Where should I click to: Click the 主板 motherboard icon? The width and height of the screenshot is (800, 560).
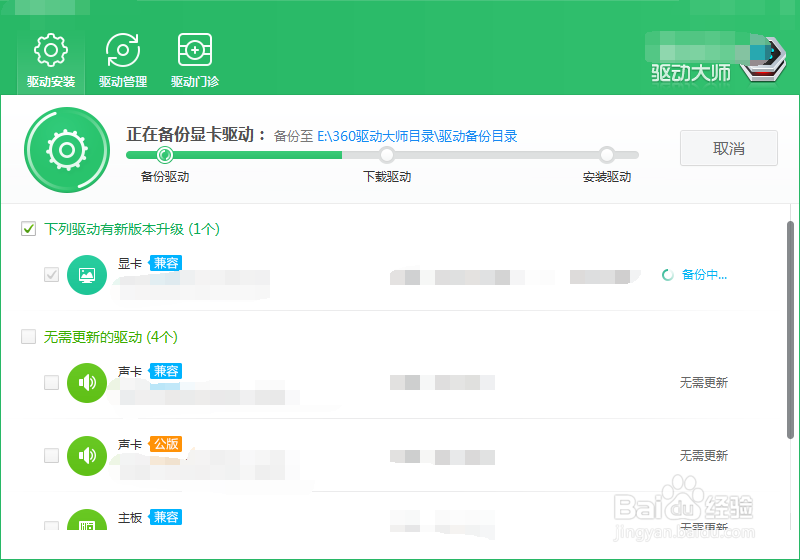coord(87,520)
